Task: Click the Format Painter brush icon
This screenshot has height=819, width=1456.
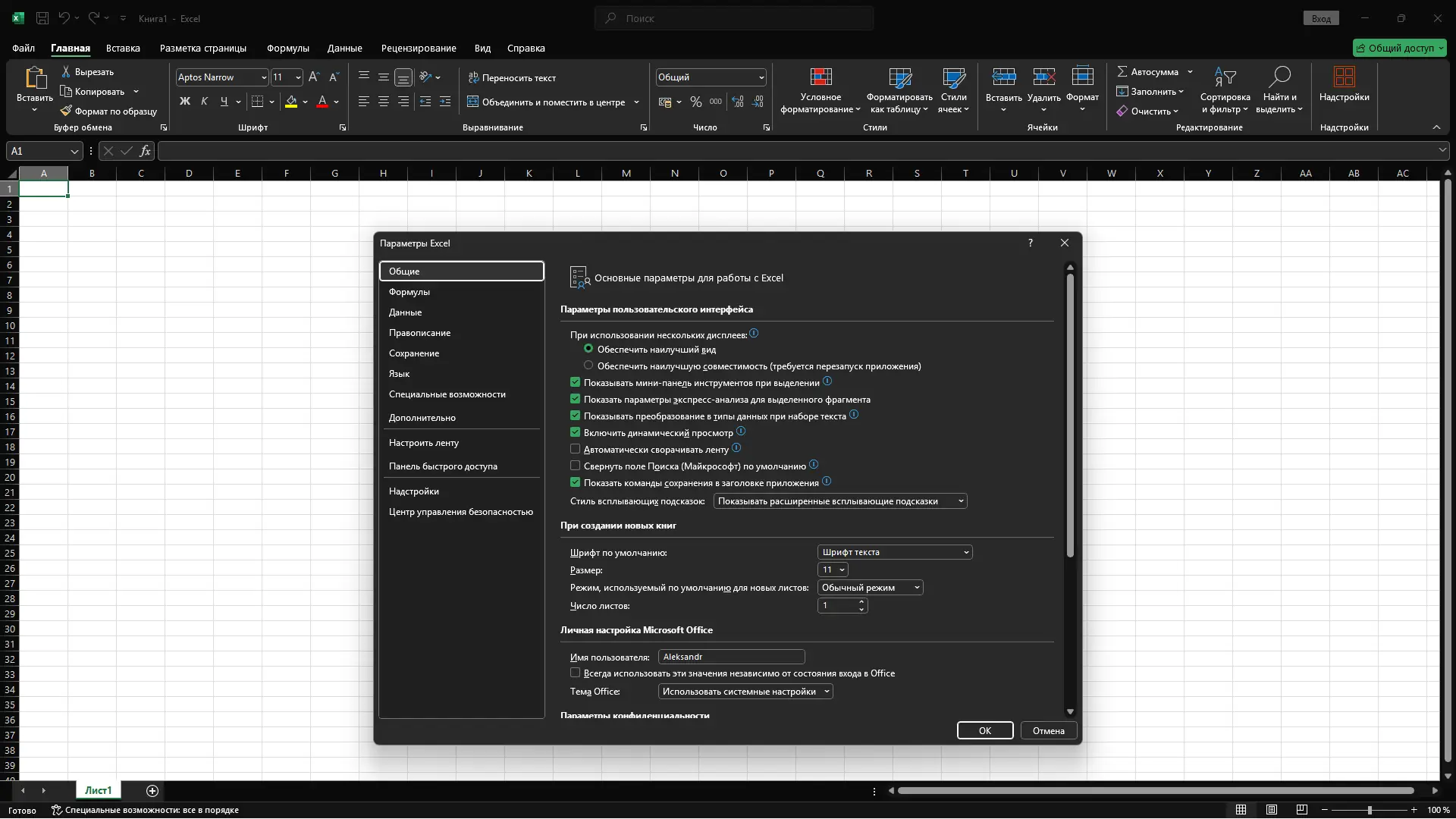Action: pyautogui.click(x=67, y=111)
